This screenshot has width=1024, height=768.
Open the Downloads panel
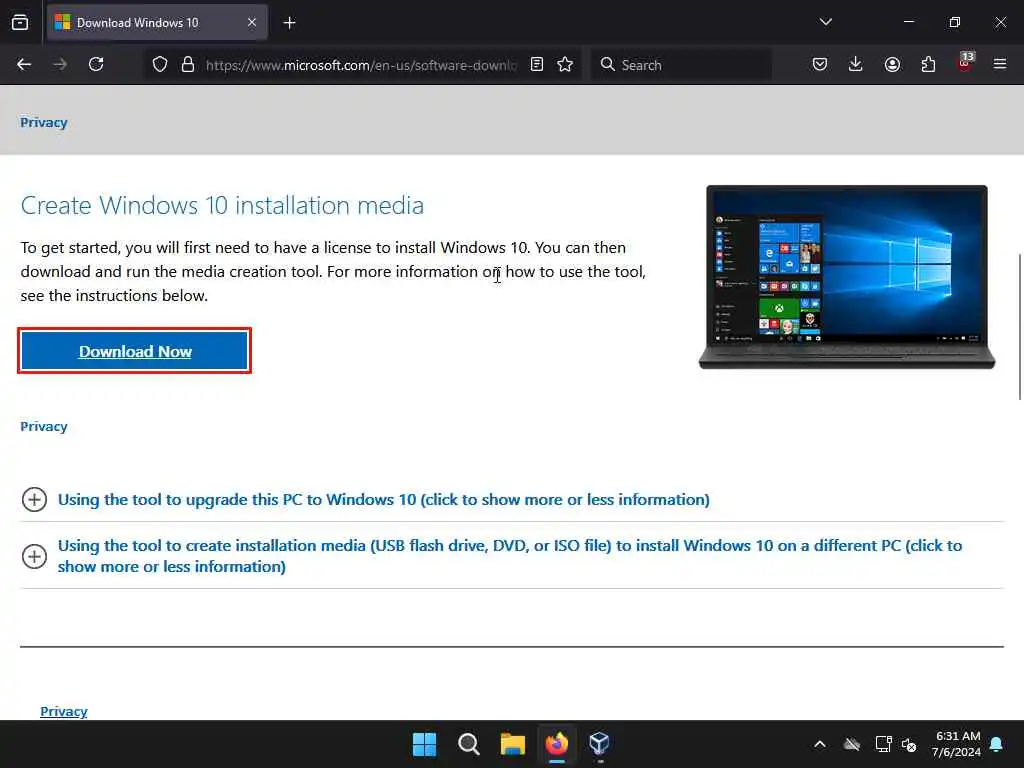point(856,64)
